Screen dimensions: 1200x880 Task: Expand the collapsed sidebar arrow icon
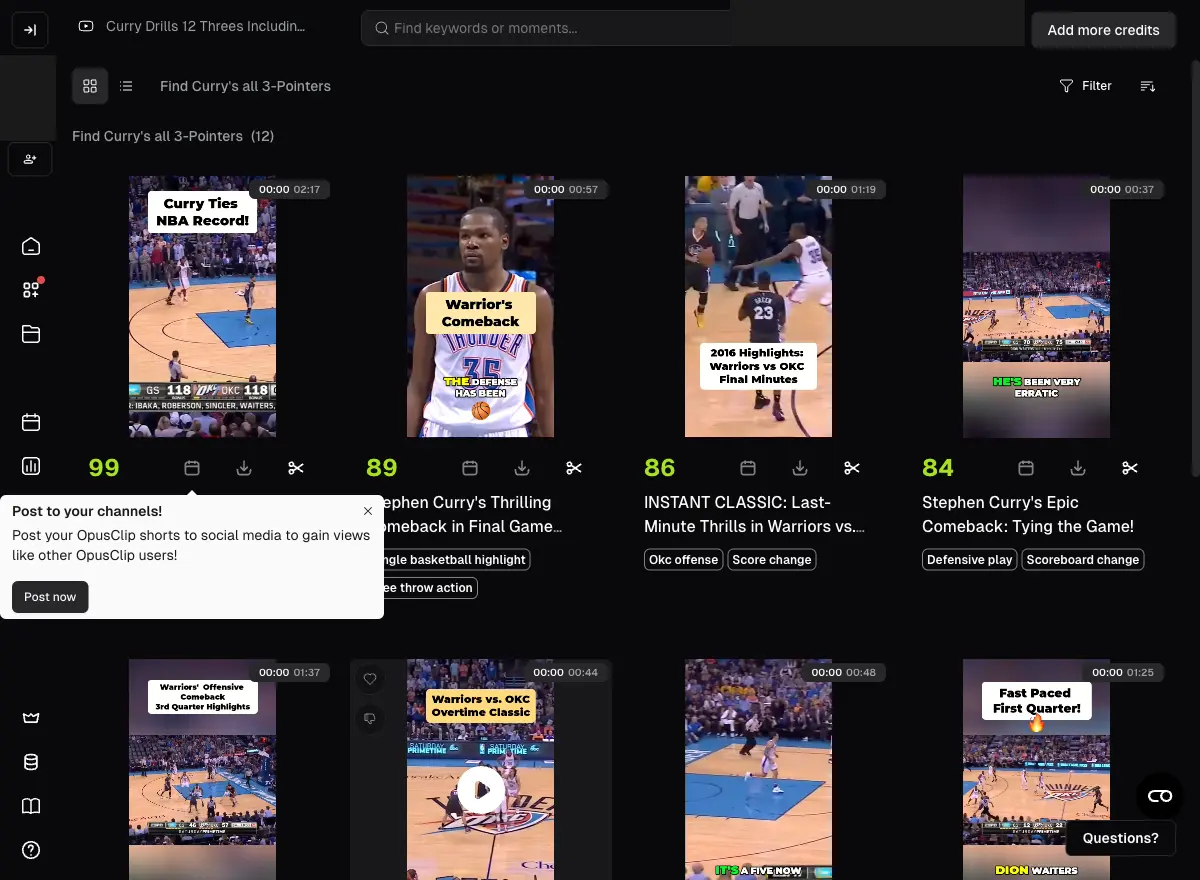[x=30, y=30]
